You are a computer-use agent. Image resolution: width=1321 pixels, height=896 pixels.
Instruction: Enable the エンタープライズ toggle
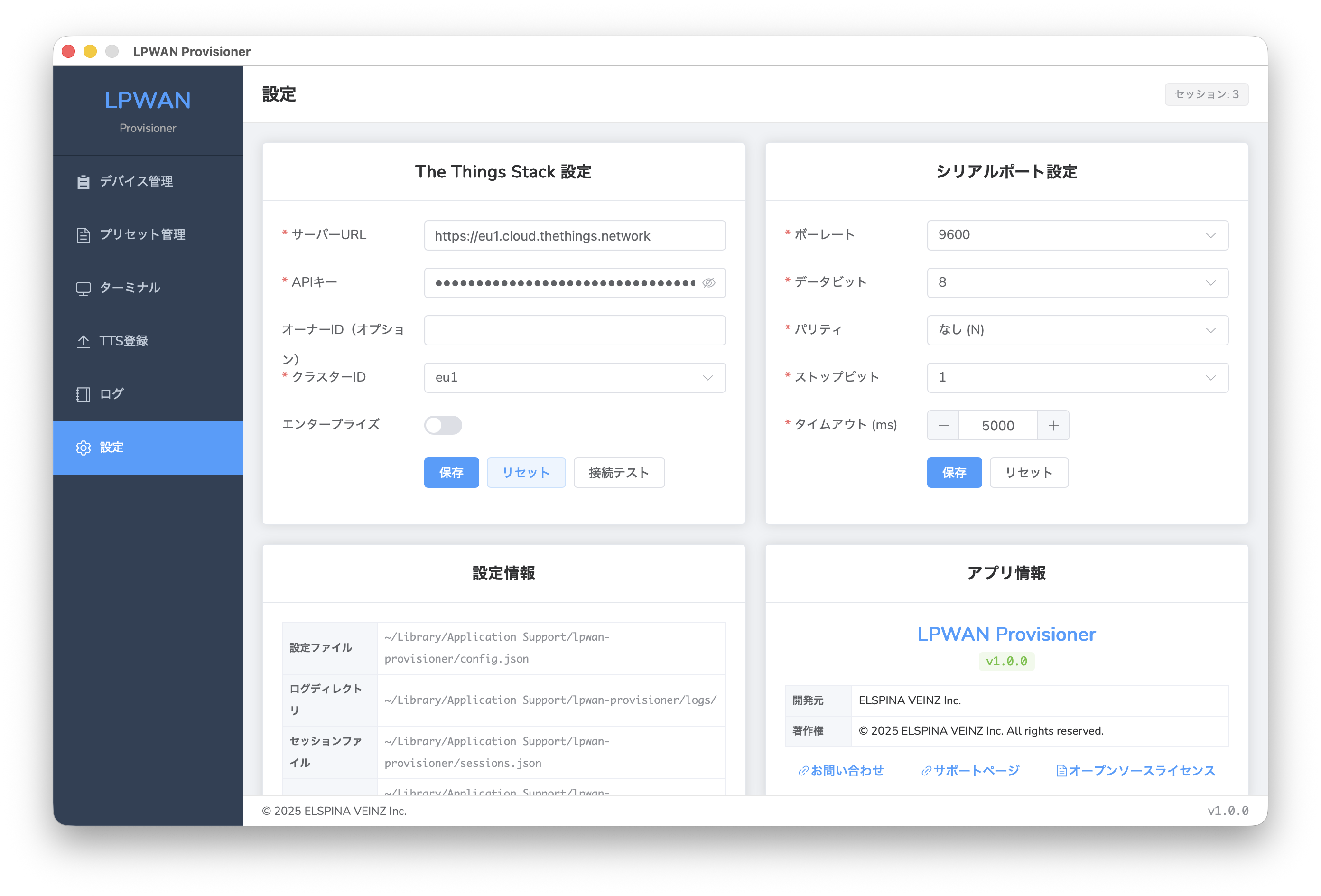443,425
